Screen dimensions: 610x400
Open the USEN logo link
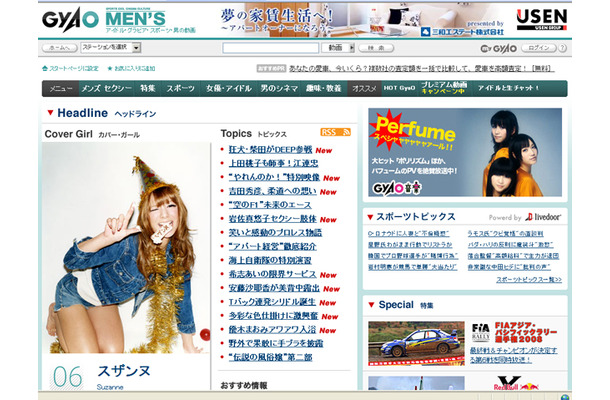click(542, 20)
